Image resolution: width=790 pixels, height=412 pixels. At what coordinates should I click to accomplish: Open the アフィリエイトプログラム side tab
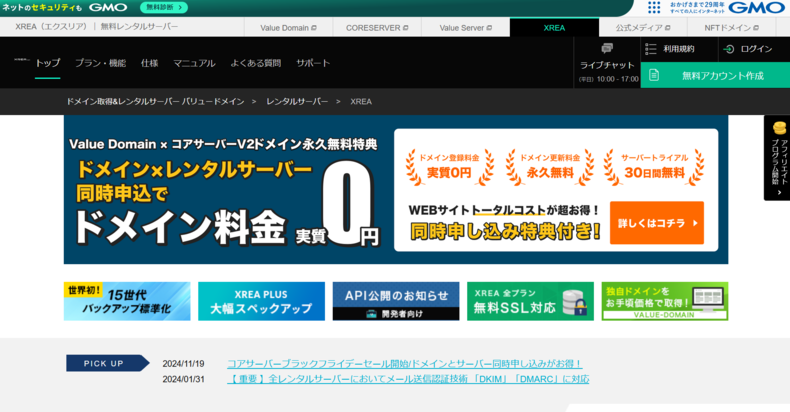(x=777, y=158)
